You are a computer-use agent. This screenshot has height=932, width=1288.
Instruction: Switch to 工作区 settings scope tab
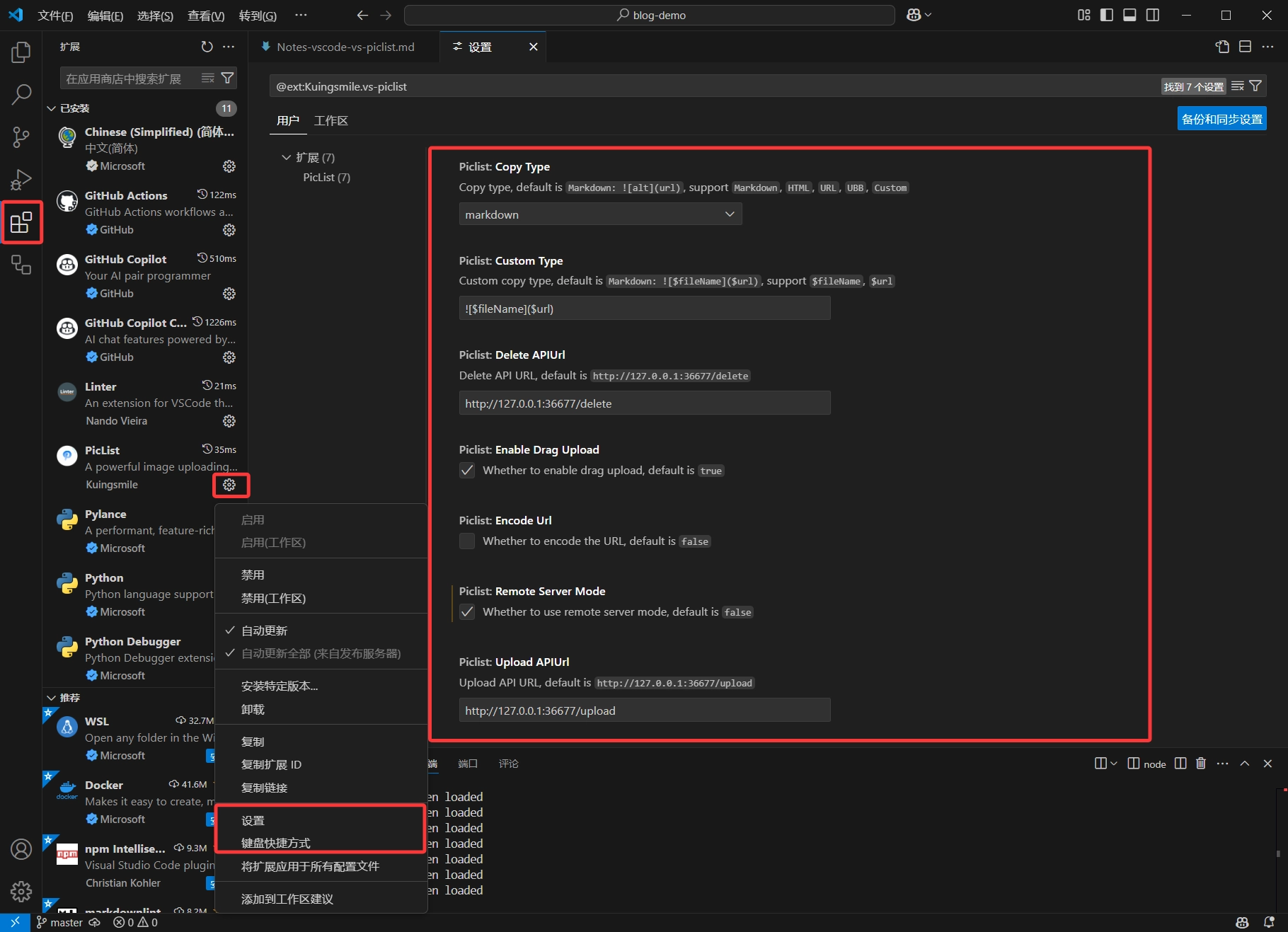(330, 120)
